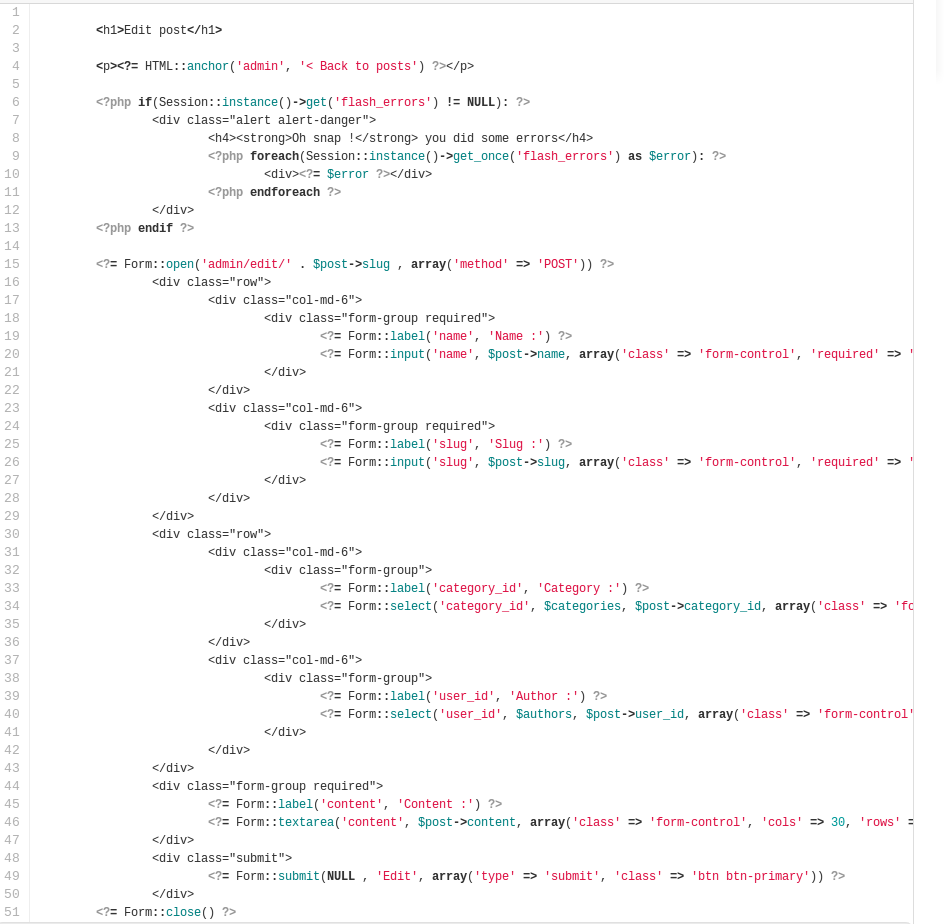Click the 'endif' keyword on line 13
The image size is (948, 924).
pos(155,228)
